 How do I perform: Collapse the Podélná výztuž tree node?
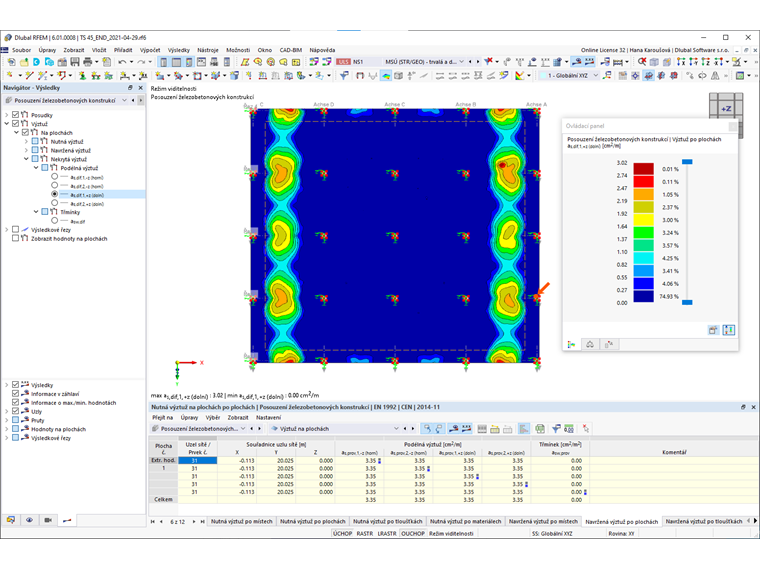(36, 168)
